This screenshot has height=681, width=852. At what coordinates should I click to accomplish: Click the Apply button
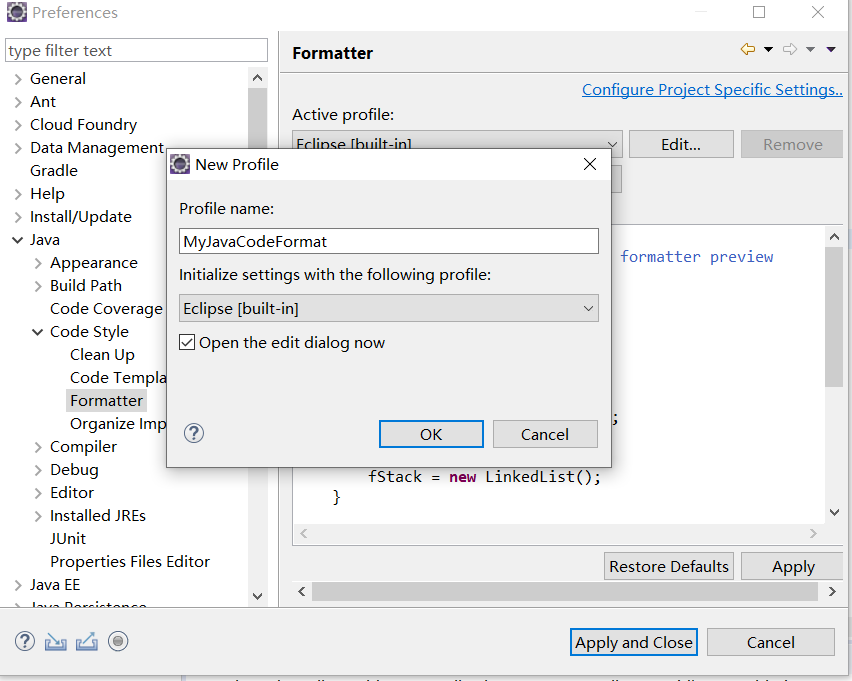[793, 566]
